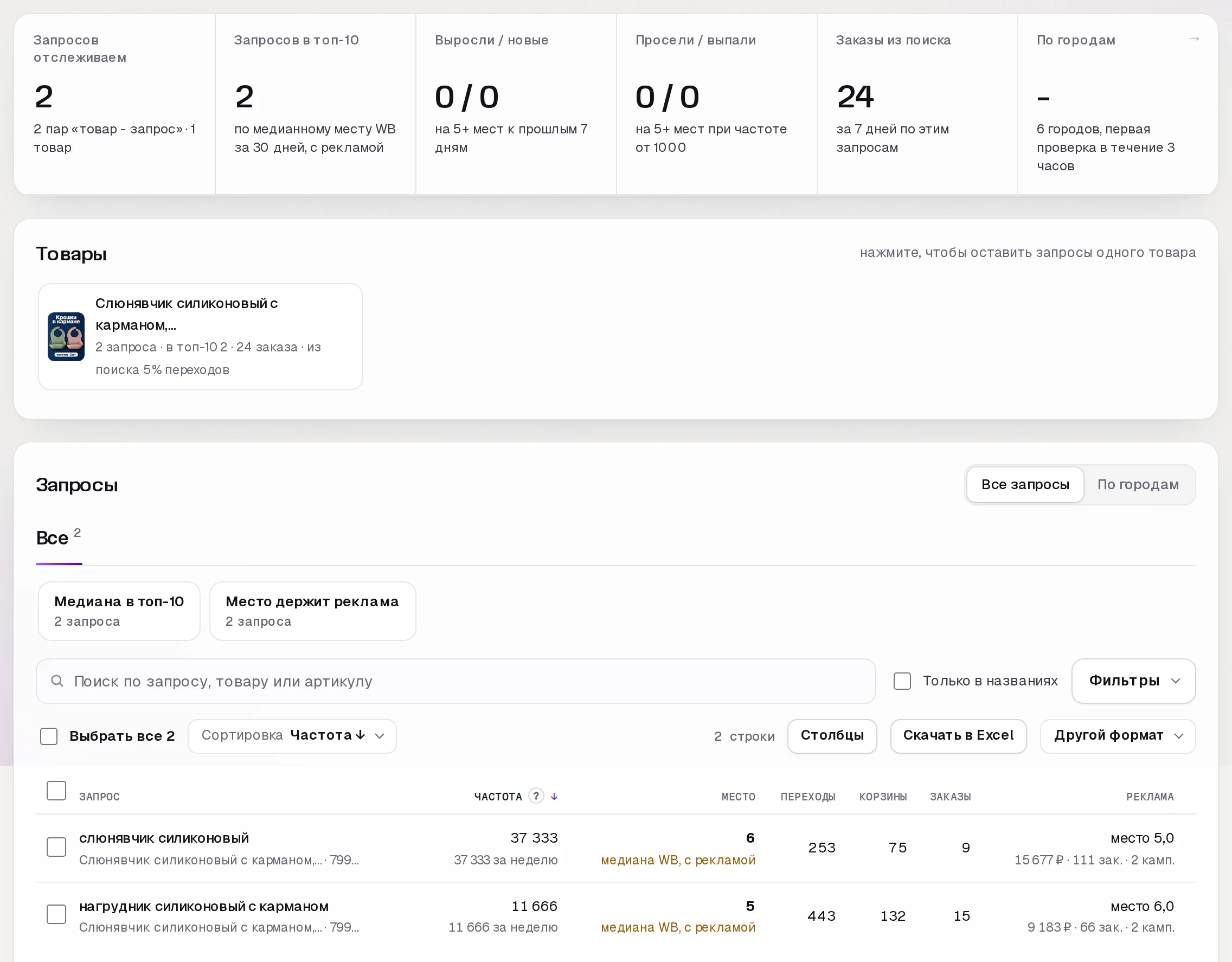
Task: Click the 'КОРЗИНЫ' column header
Action: (x=883, y=797)
